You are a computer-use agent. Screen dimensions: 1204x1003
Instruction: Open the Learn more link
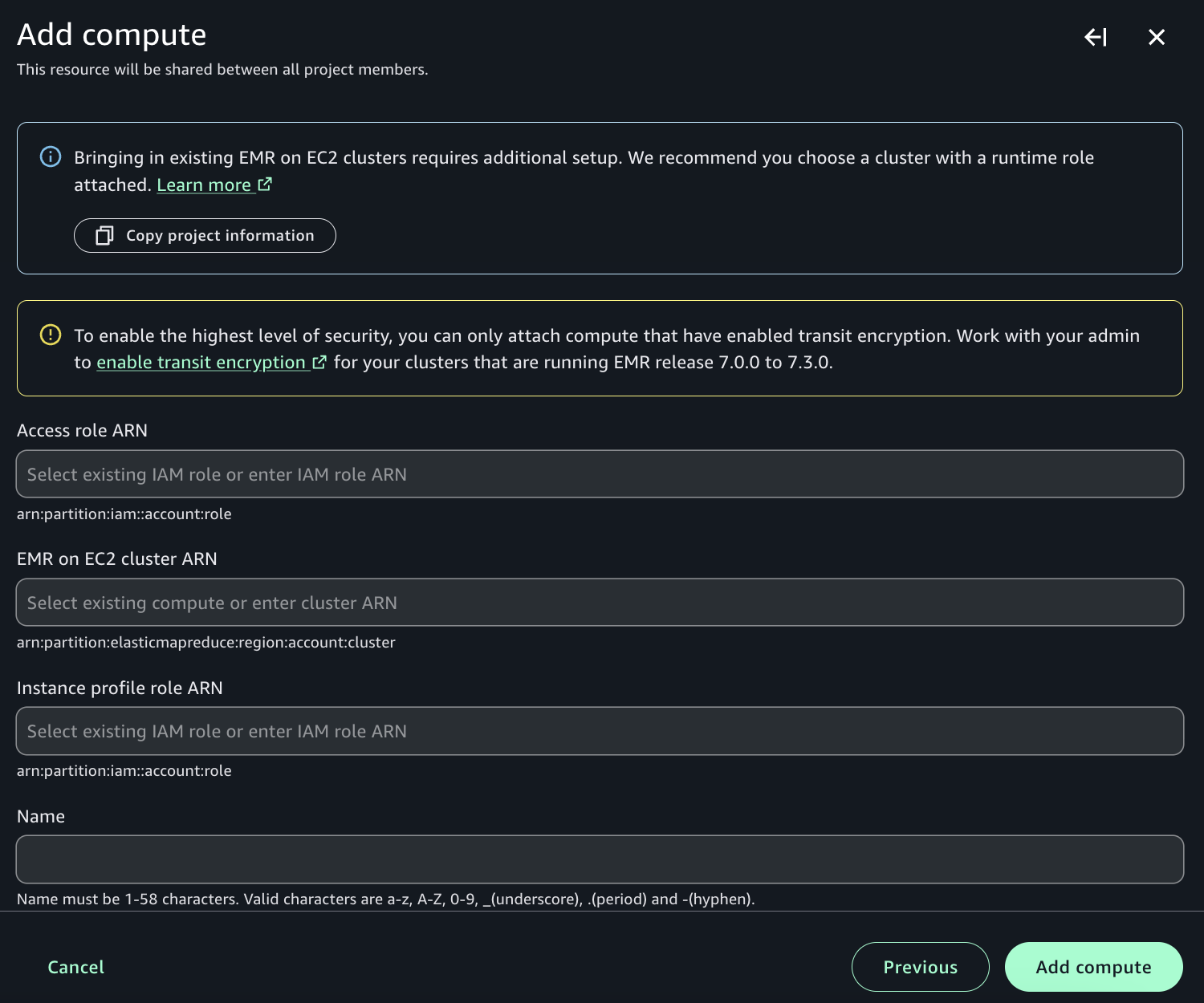point(204,185)
